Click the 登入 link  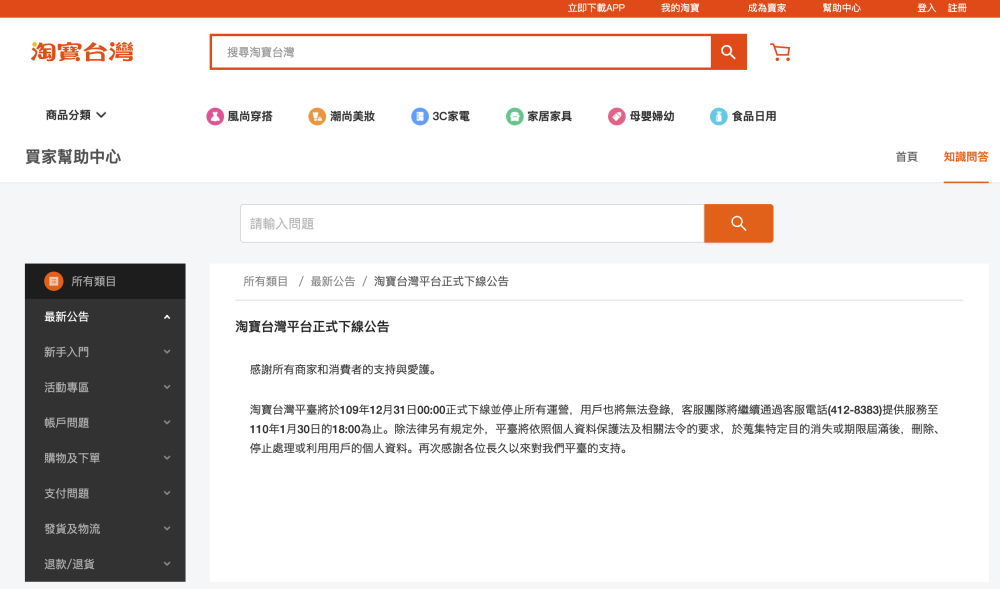click(x=927, y=8)
